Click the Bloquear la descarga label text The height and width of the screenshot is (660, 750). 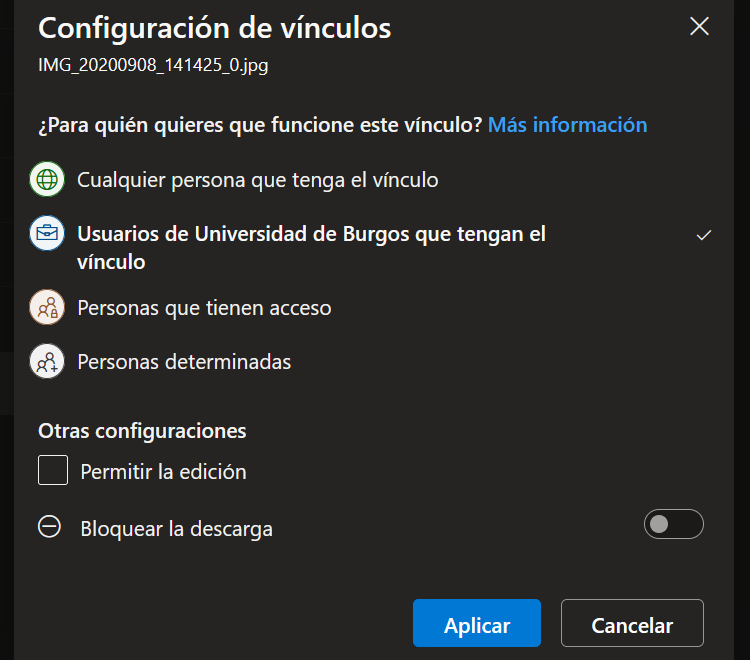[176, 529]
